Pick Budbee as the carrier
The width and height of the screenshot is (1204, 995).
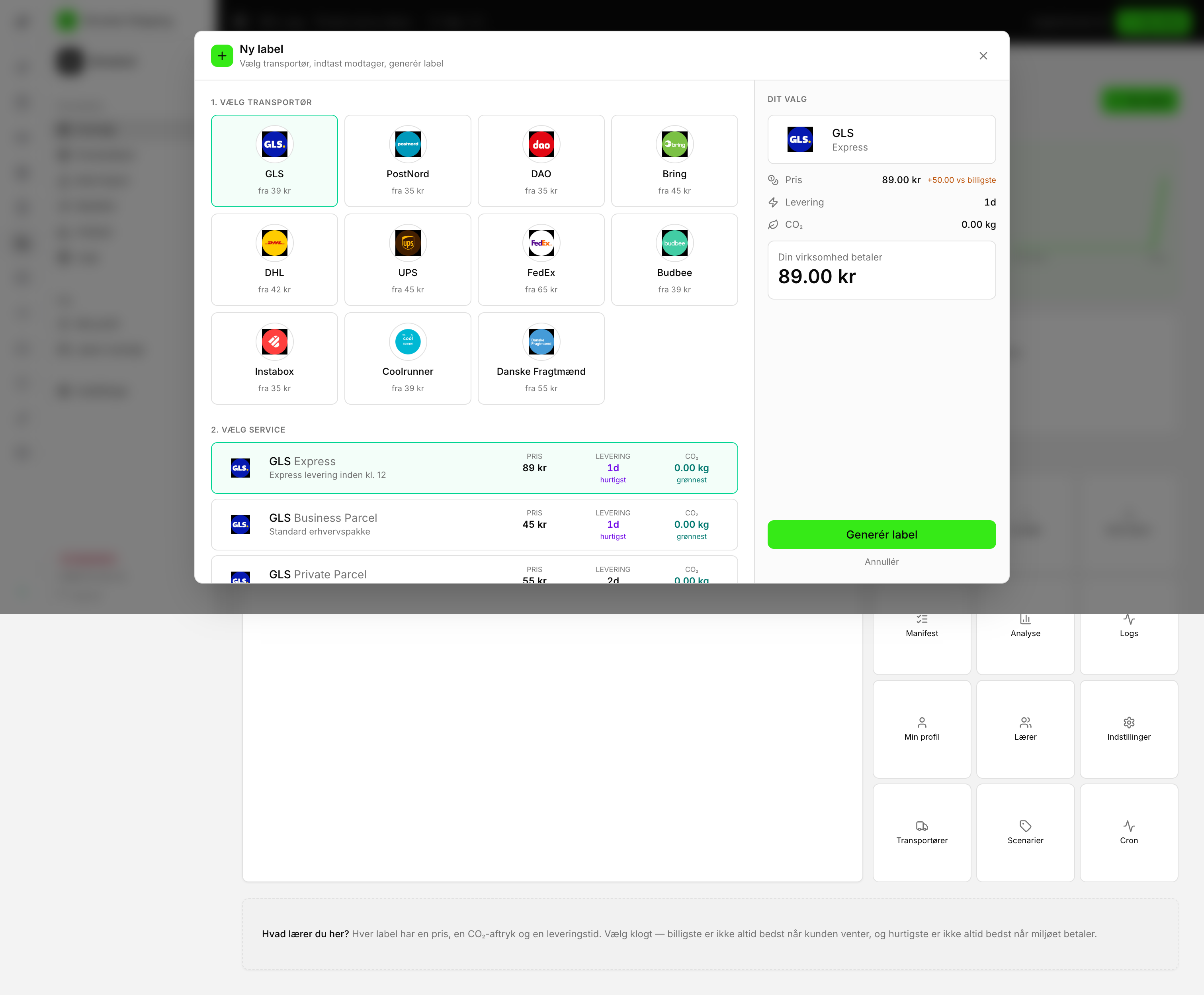point(675,260)
